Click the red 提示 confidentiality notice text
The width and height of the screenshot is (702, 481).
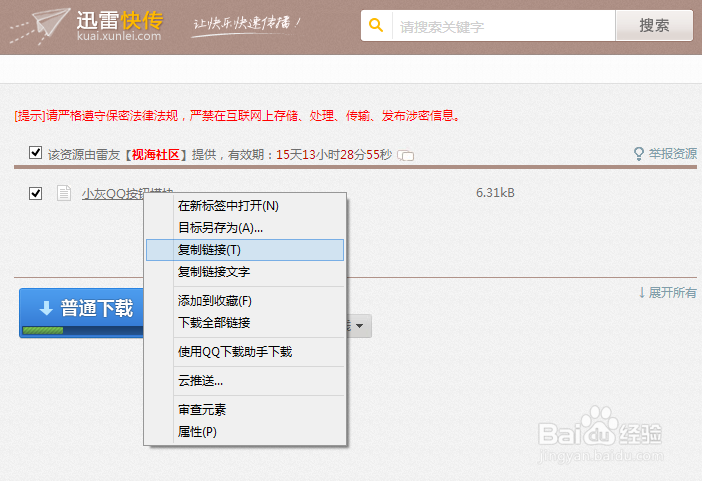tap(237, 116)
